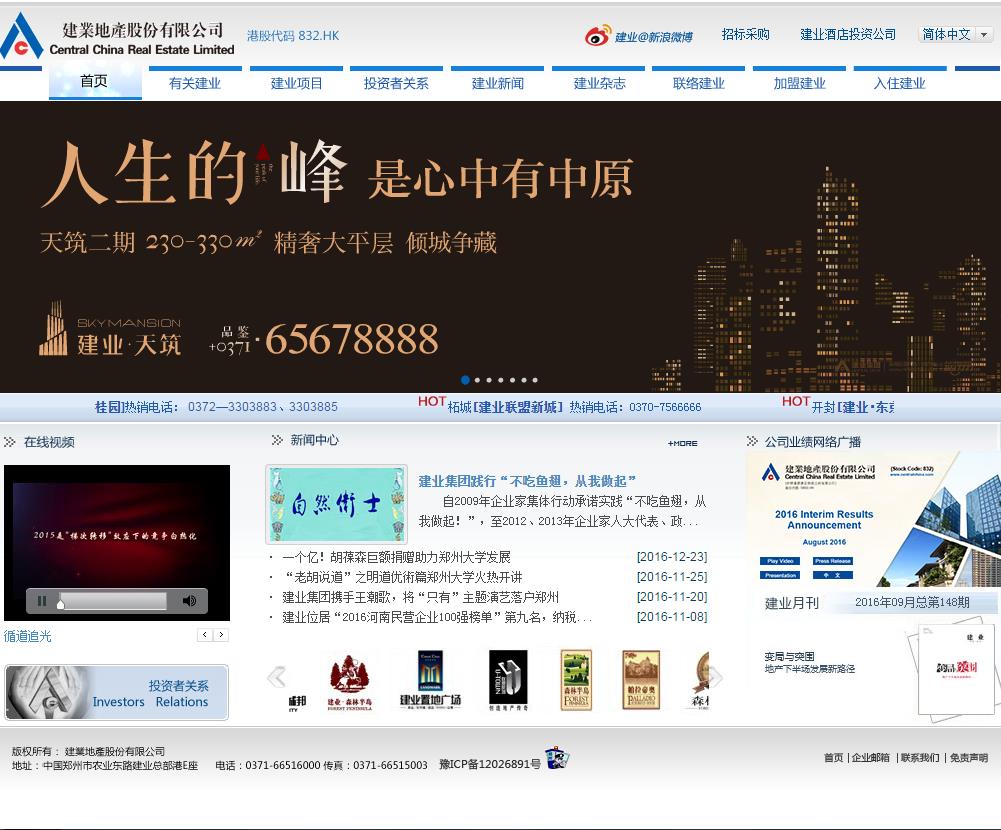Open the language dropdown 简体中文
Screen dimensions: 1001x830
click(x=955, y=34)
